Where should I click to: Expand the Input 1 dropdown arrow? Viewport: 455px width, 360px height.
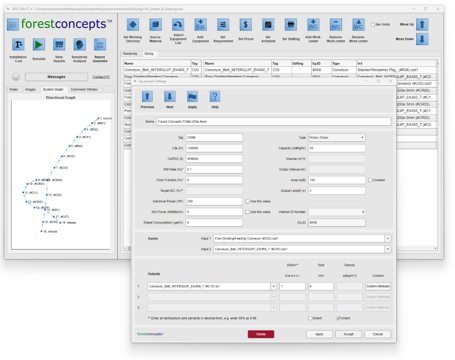point(388,239)
